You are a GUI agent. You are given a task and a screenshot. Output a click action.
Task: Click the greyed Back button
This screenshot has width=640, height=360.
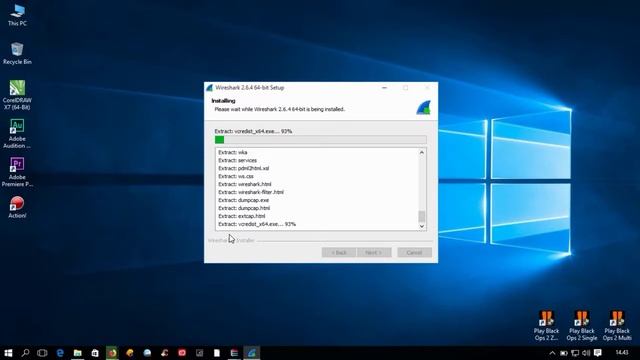click(338, 253)
